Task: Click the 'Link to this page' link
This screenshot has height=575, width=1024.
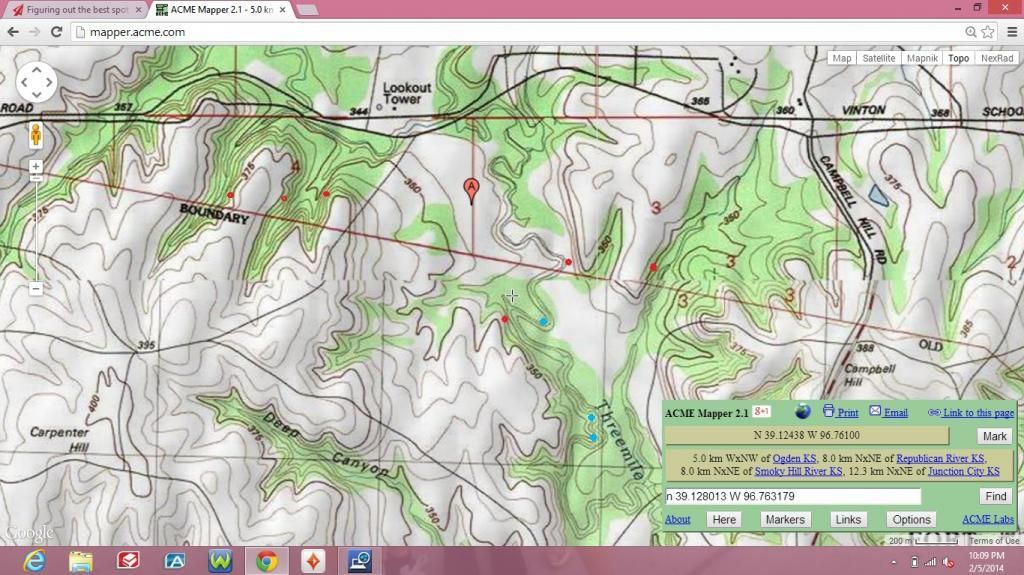Action: [978, 412]
